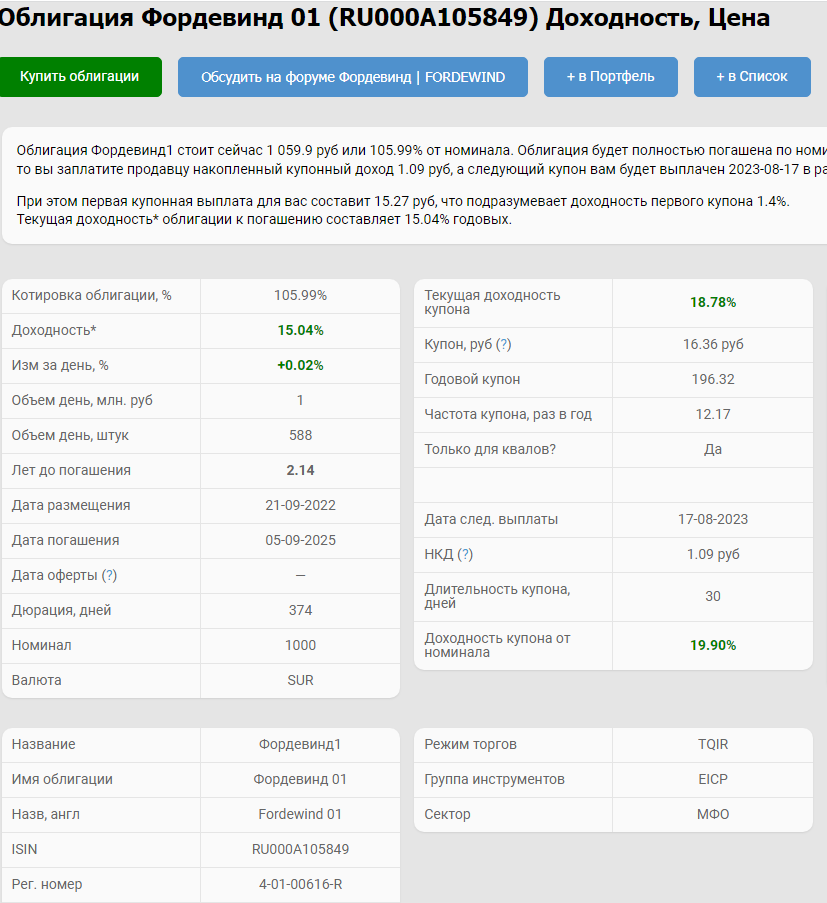827x903 pixels.
Task: Select the yield value '15.04%'
Action: pos(300,331)
